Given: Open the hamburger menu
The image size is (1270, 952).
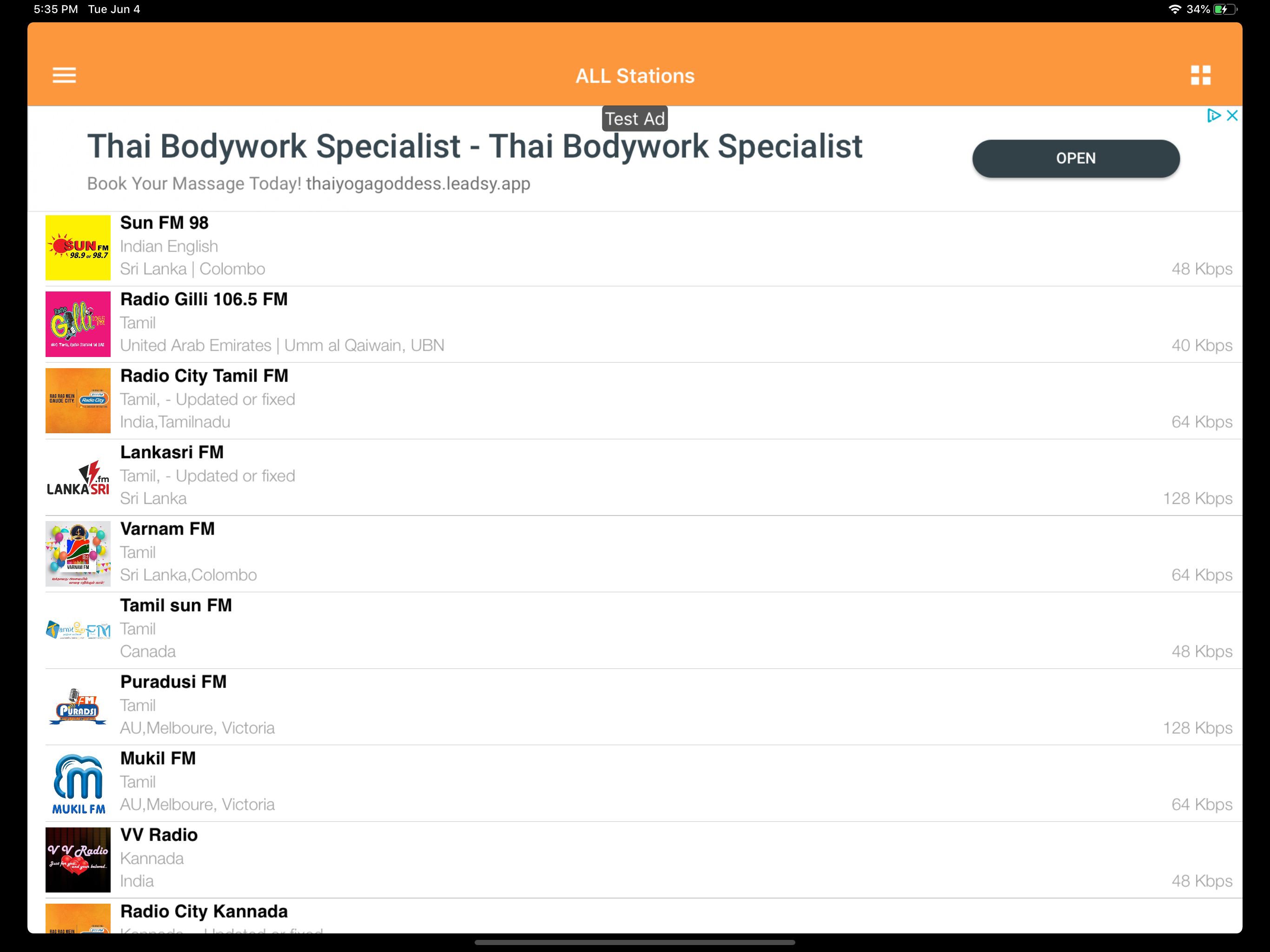Looking at the screenshot, I should coord(64,75).
